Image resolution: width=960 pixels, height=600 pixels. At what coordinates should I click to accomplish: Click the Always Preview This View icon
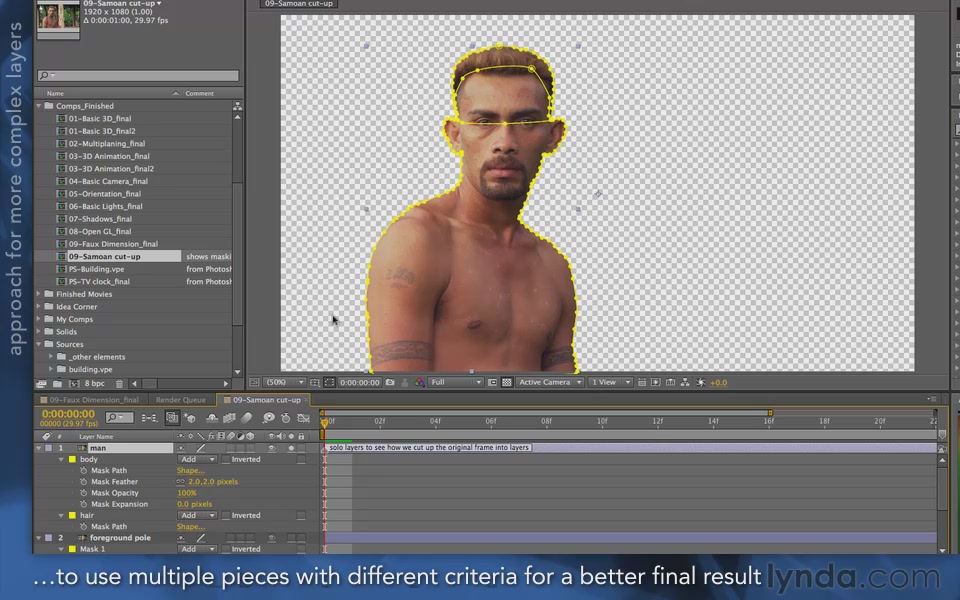click(x=254, y=383)
